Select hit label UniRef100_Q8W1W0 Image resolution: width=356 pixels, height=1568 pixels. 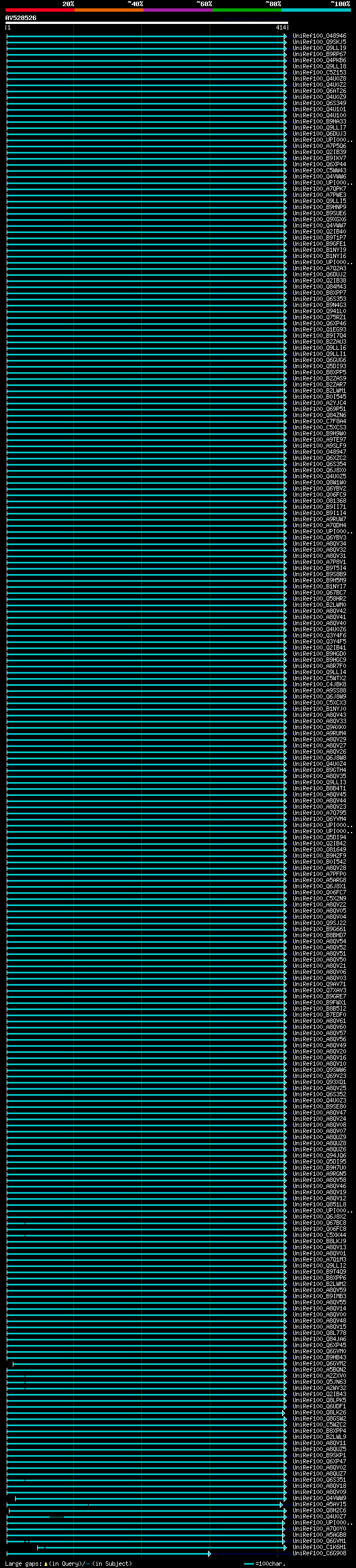pyautogui.click(x=319, y=483)
